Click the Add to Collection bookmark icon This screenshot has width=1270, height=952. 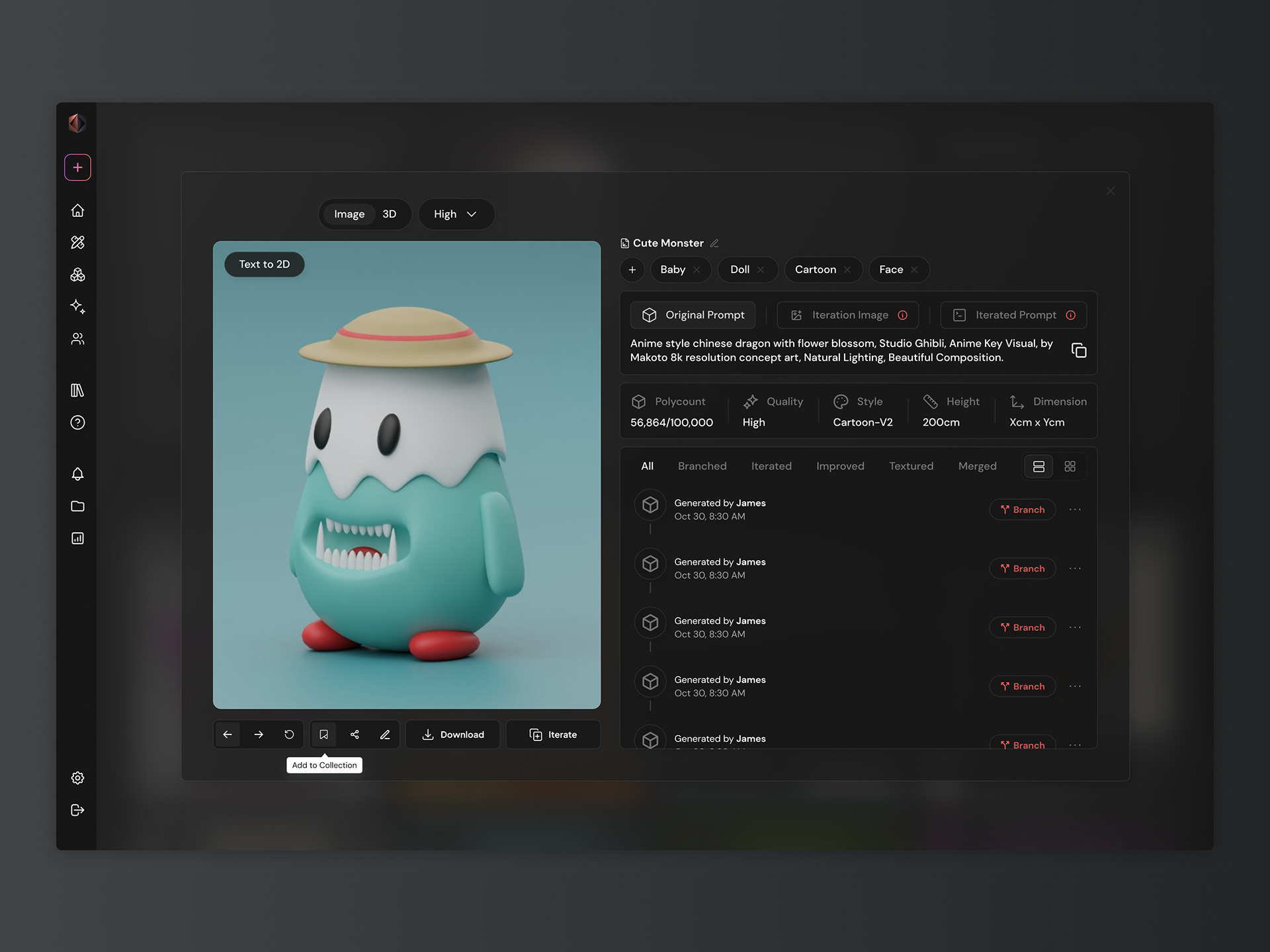pos(323,734)
